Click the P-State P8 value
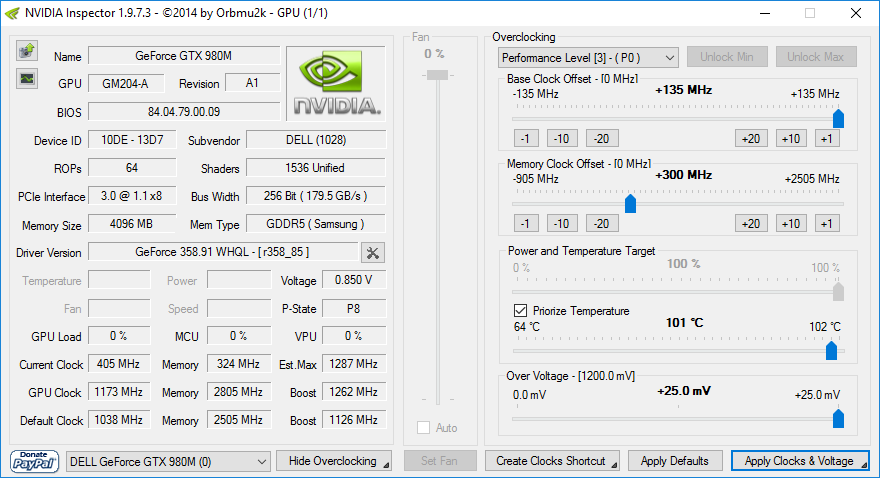 coord(354,308)
